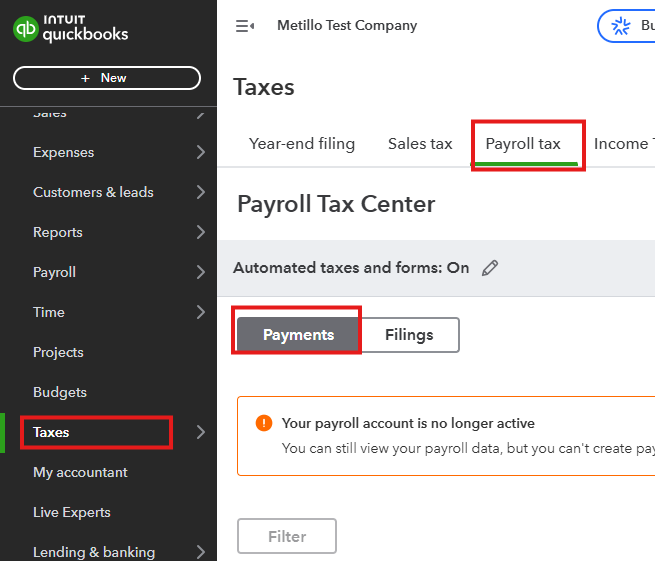The width and height of the screenshot is (655, 561).
Task: Click the orange warning alert icon
Action: pos(264,423)
